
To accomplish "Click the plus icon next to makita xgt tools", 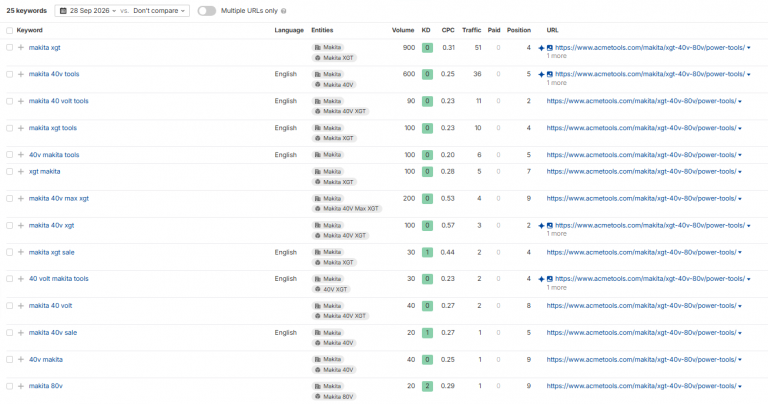I will 21,128.
